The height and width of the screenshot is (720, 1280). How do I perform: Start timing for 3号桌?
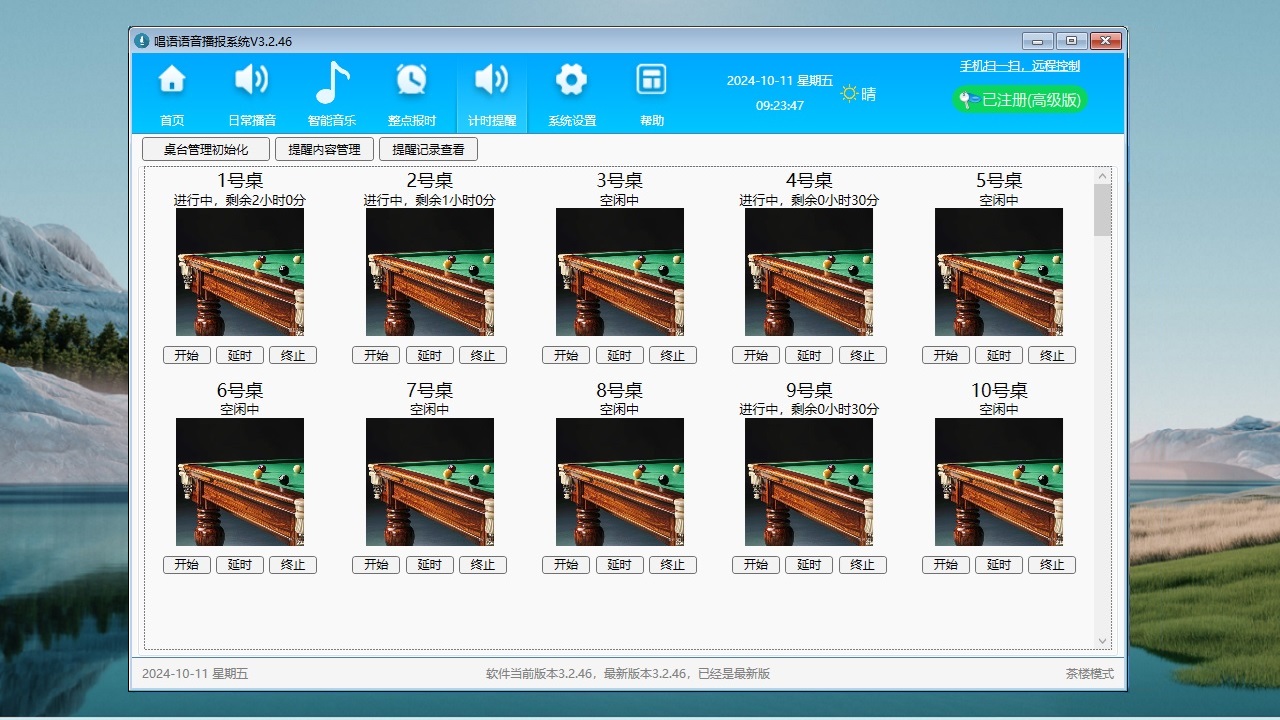(x=565, y=354)
